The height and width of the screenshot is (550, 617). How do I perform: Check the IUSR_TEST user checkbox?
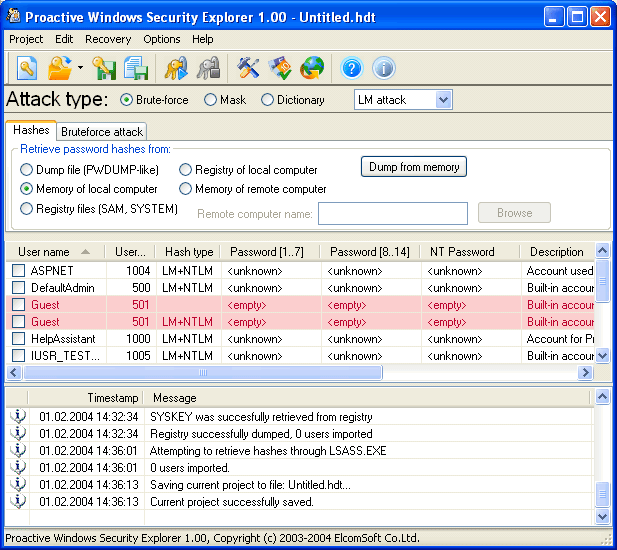(18, 356)
